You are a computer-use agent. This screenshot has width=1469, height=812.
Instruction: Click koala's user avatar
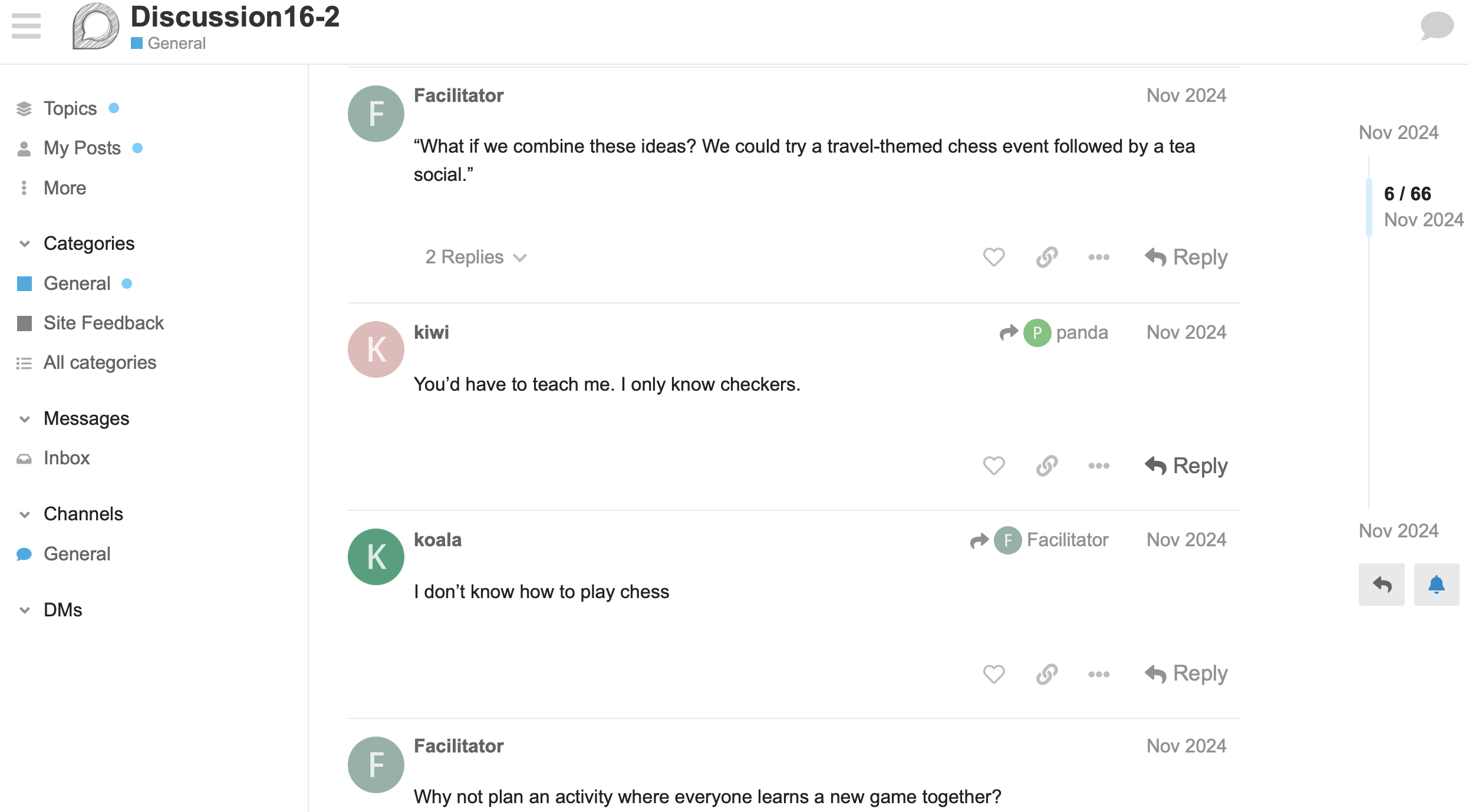[376, 557]
